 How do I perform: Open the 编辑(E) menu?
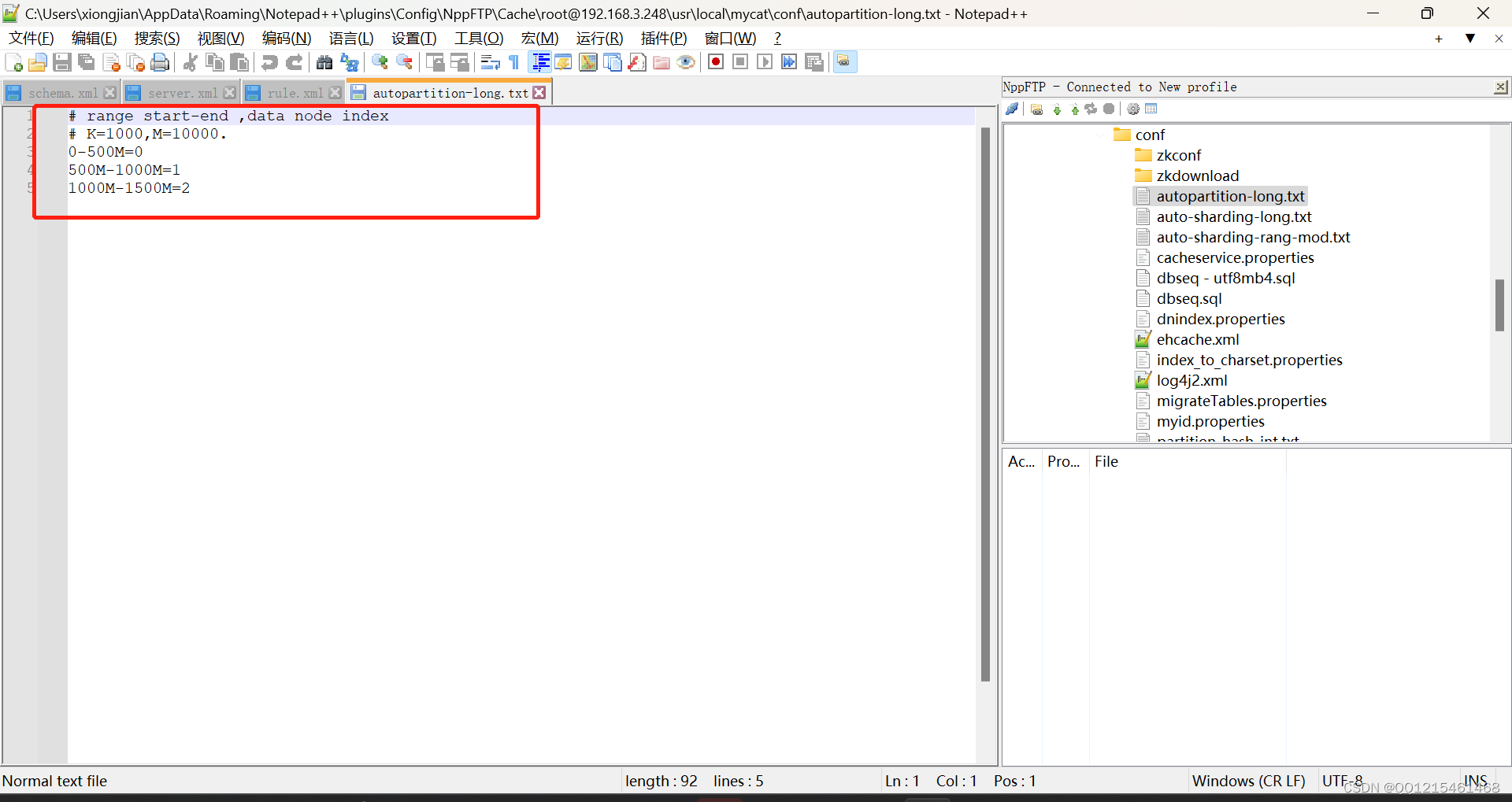pyautogui.click(x=94, y=39)
